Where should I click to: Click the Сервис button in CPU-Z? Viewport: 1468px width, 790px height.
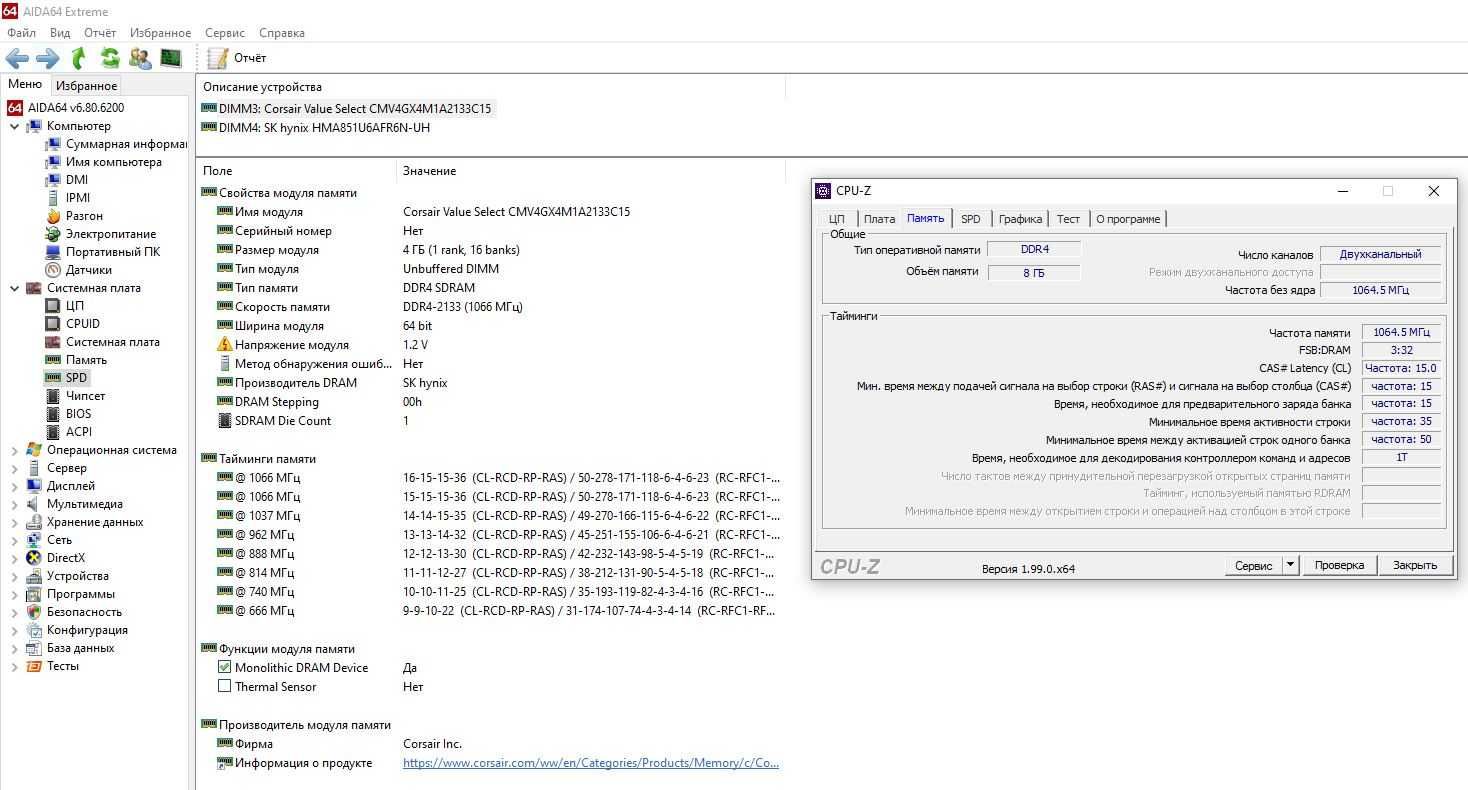click(x=1253, y=565)
